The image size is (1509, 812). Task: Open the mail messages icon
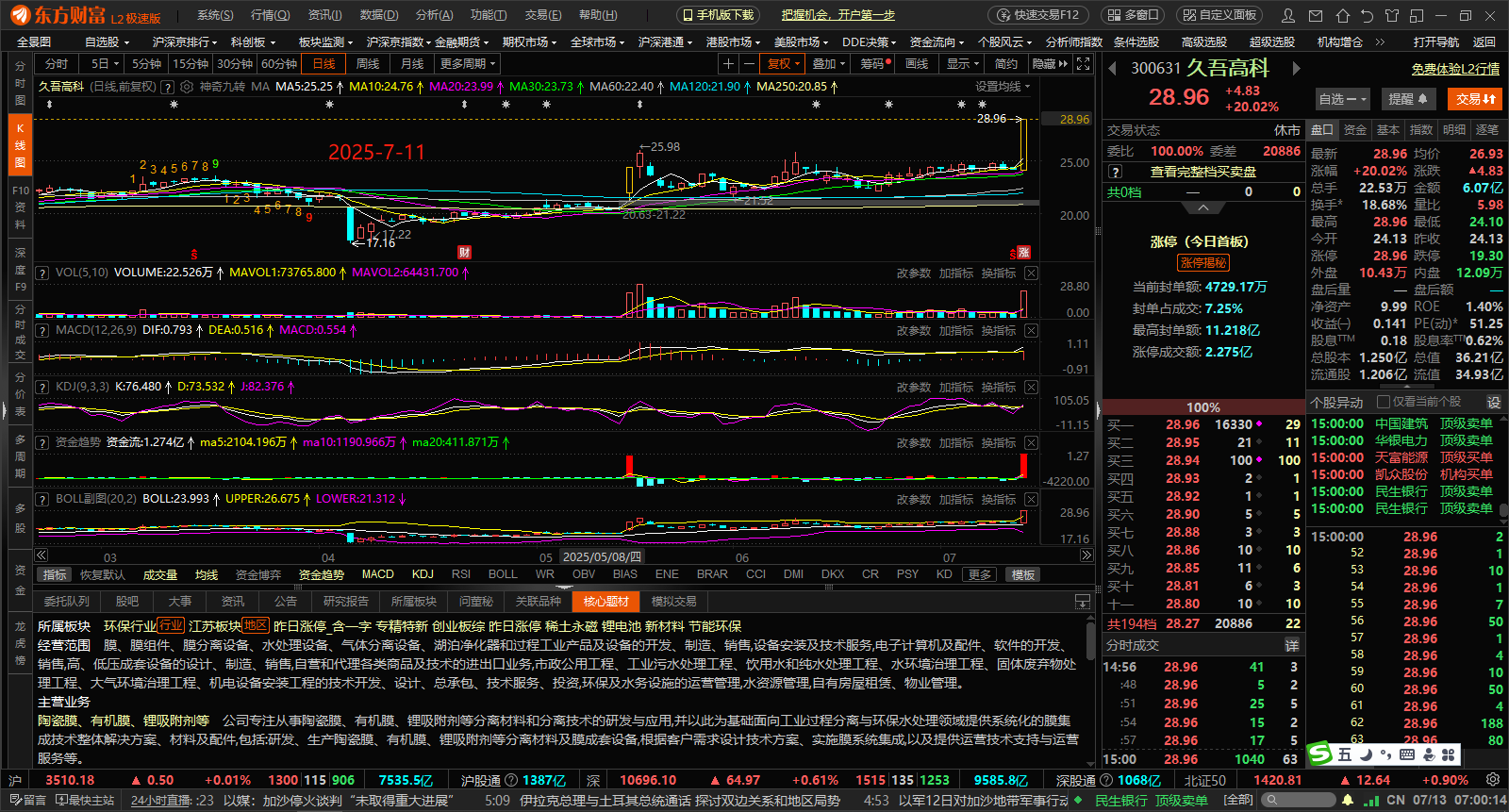point(1317,15)
